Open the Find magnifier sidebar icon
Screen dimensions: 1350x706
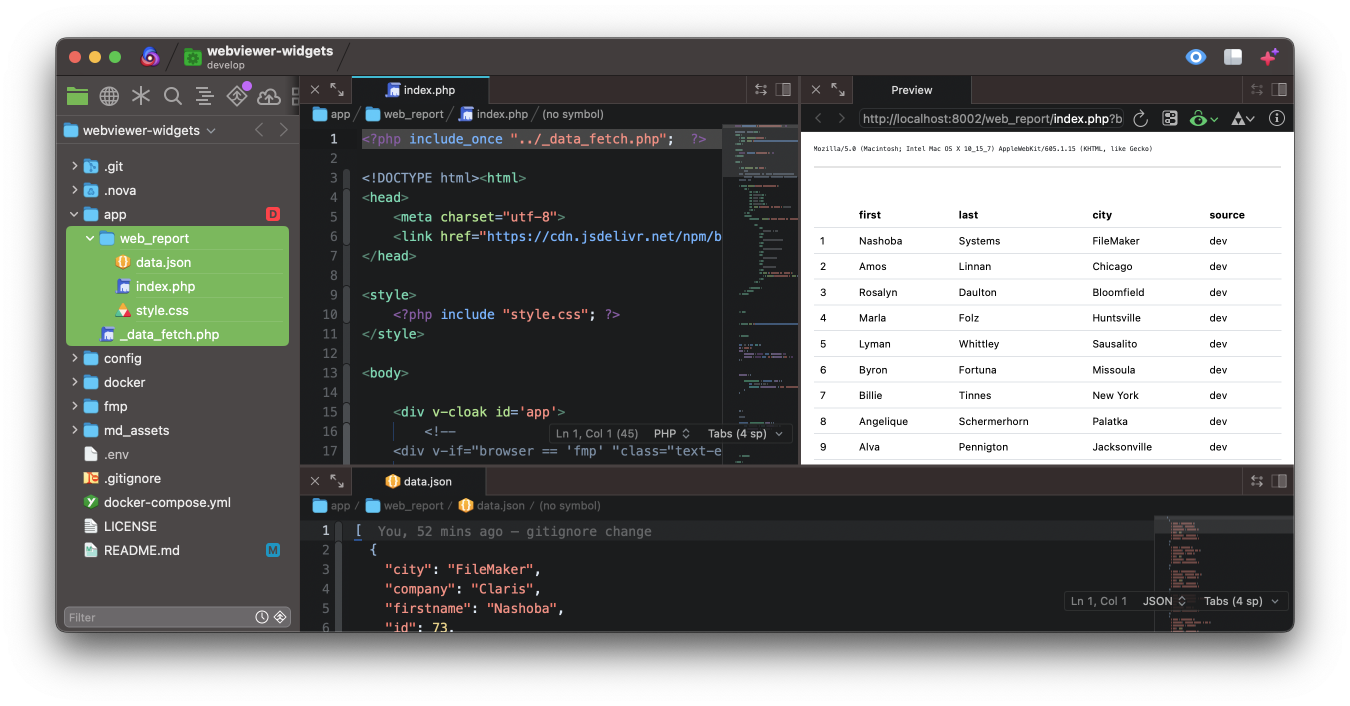point(173,96)
